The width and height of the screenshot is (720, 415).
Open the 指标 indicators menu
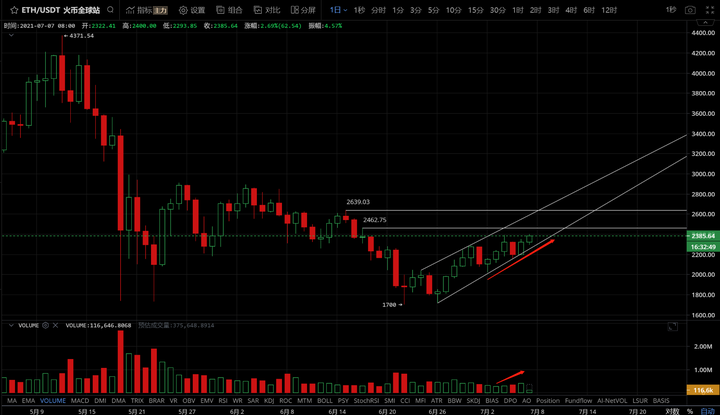tap(139, 10)
